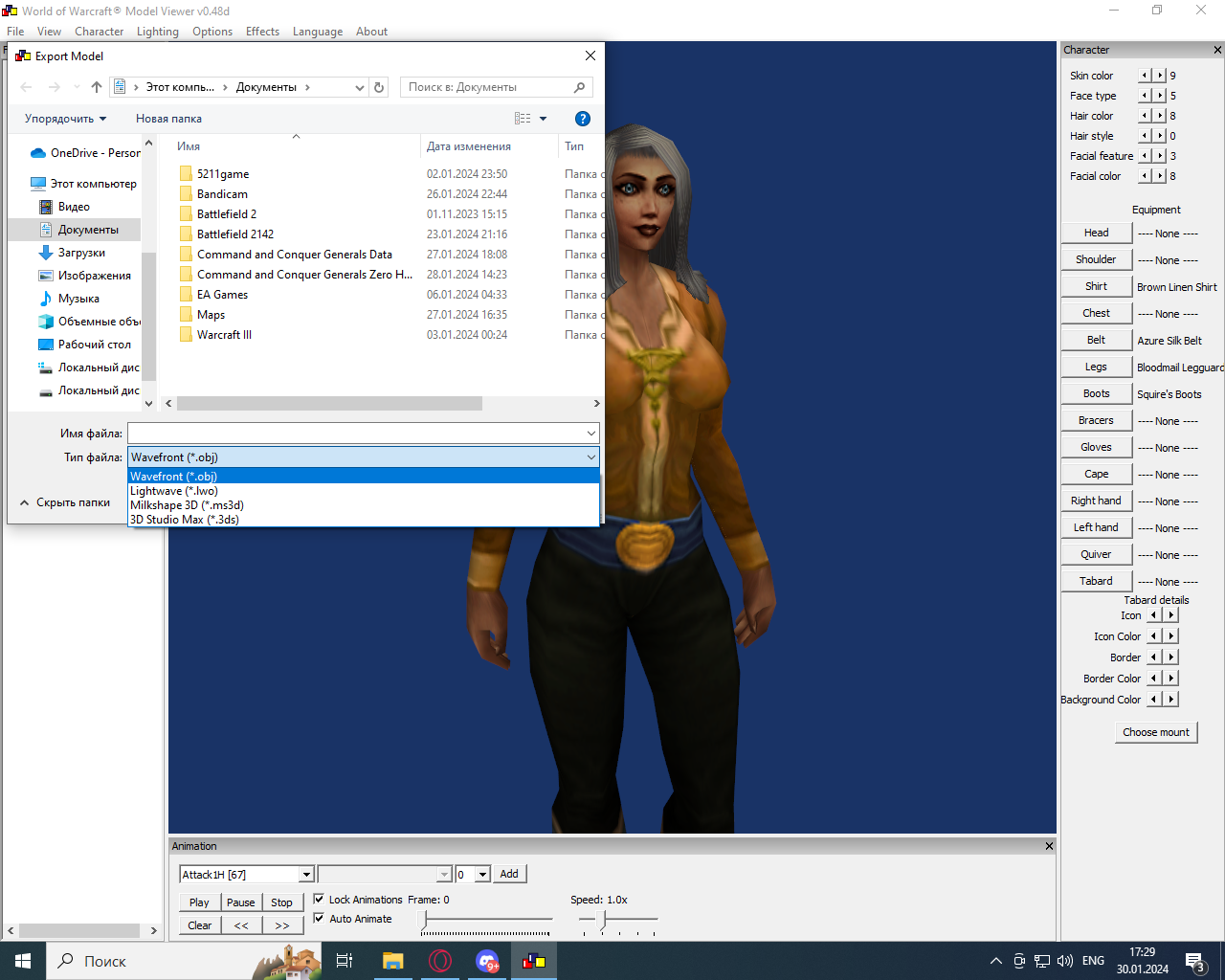Open the view options dropdown arrow
This screenshot has height=980, width=1225.
[544, 119]
